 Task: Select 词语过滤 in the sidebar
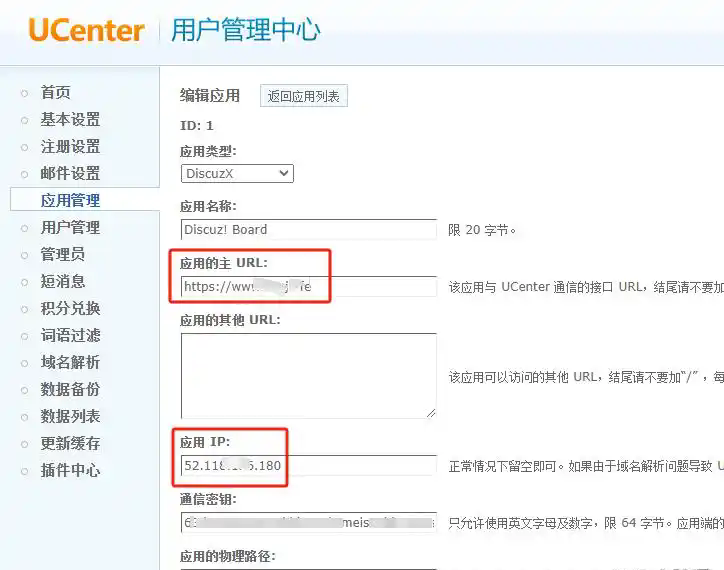click(x=70, y=336)
